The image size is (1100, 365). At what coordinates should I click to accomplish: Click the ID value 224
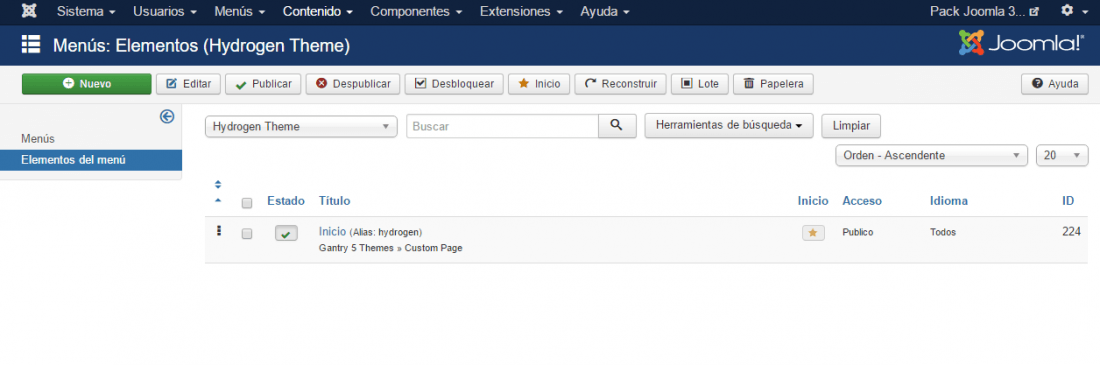coord(1071,231)
